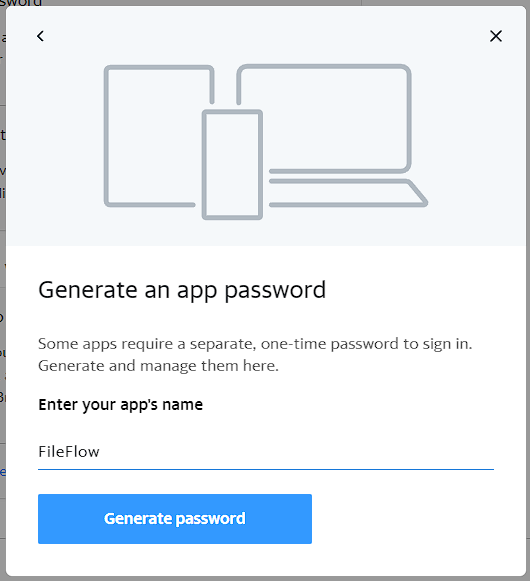Screen dimensions: 530x581
Task: Click the laptop keyboard base in illustration
Action: [x=348, y=193]
